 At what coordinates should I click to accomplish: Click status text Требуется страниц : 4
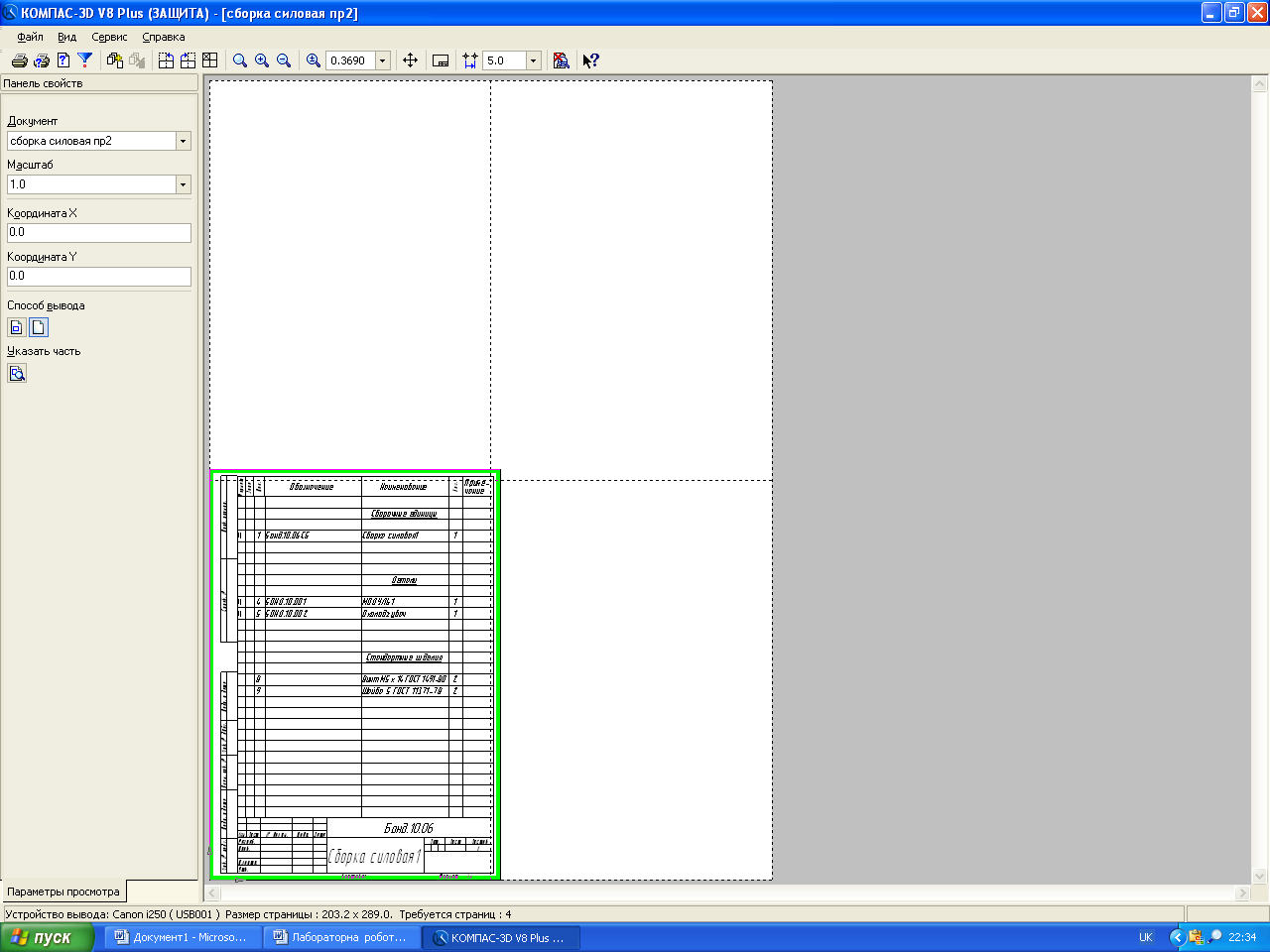tap(453, 914)
